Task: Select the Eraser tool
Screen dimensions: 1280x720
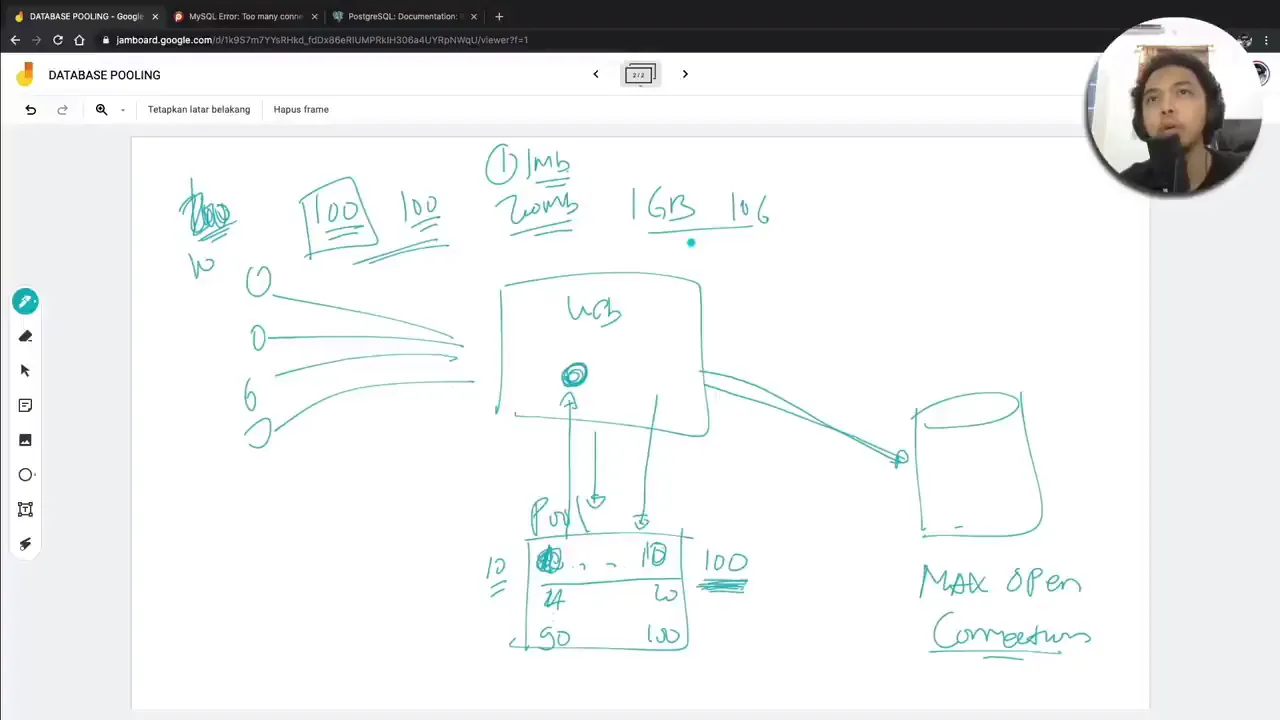Action: click(26, 336)
